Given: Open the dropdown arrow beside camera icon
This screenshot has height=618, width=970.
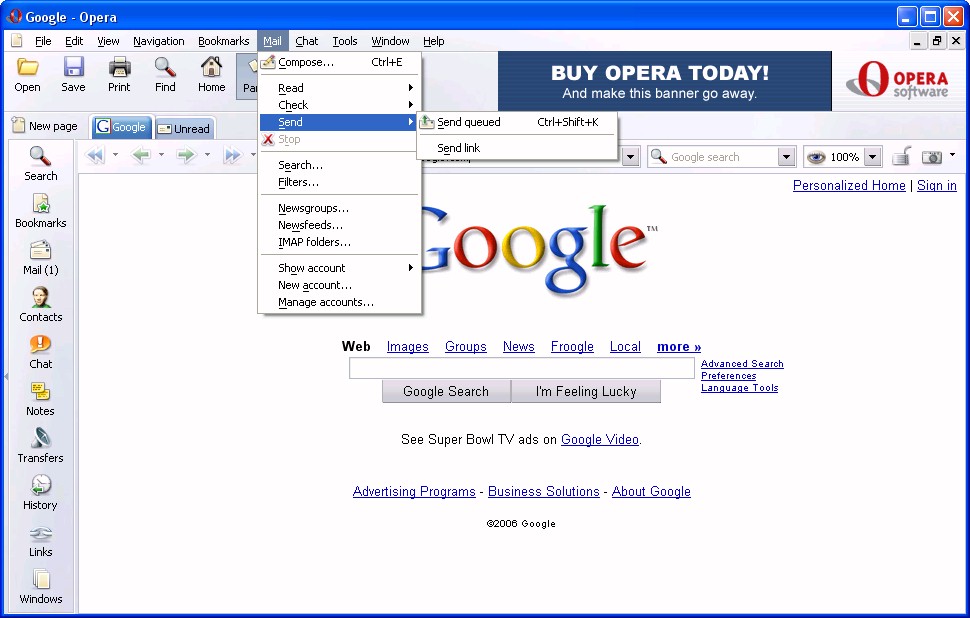Looking at the screenshot, I should point(953,155).
